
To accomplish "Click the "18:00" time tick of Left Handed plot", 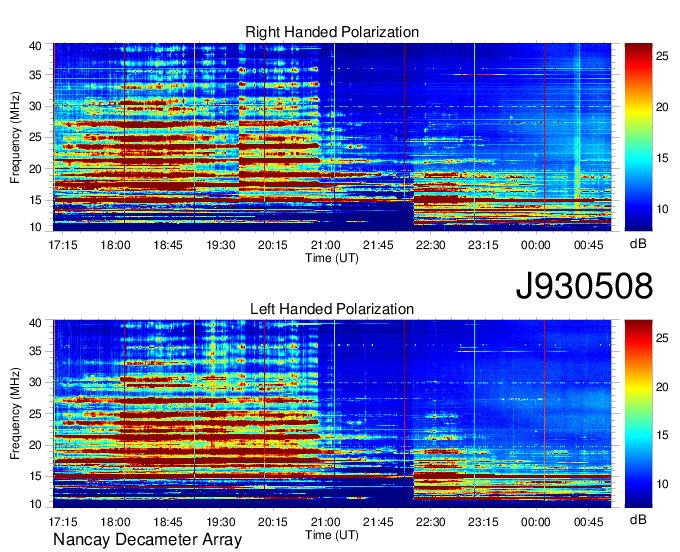I will click(115, 522).
